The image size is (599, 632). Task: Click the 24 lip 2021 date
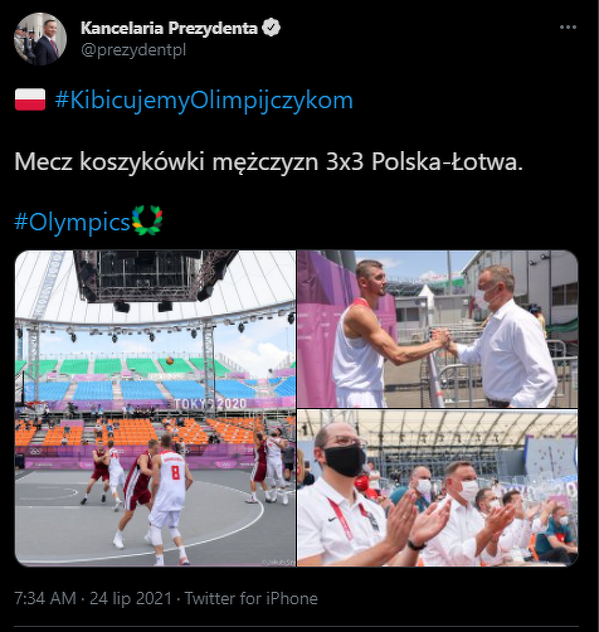(131, 598)
